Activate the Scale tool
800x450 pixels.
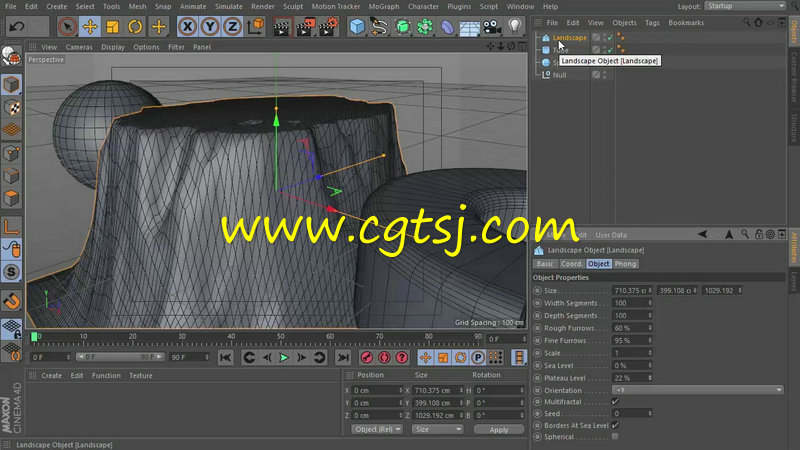[112, 27]
